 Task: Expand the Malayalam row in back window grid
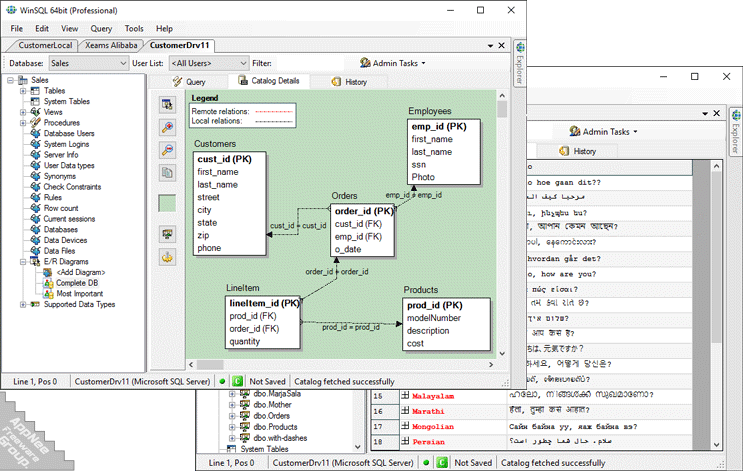pyautogui.click(x=405, y=395)
